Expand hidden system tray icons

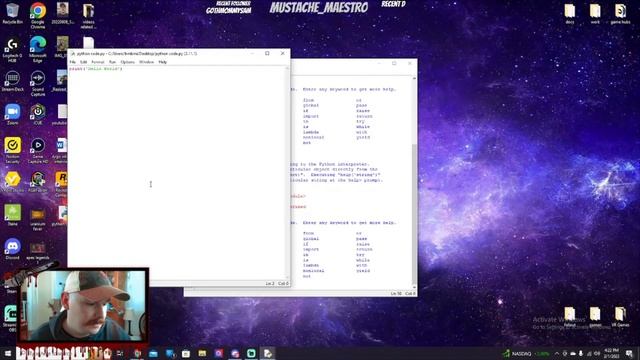click(556, 353)
